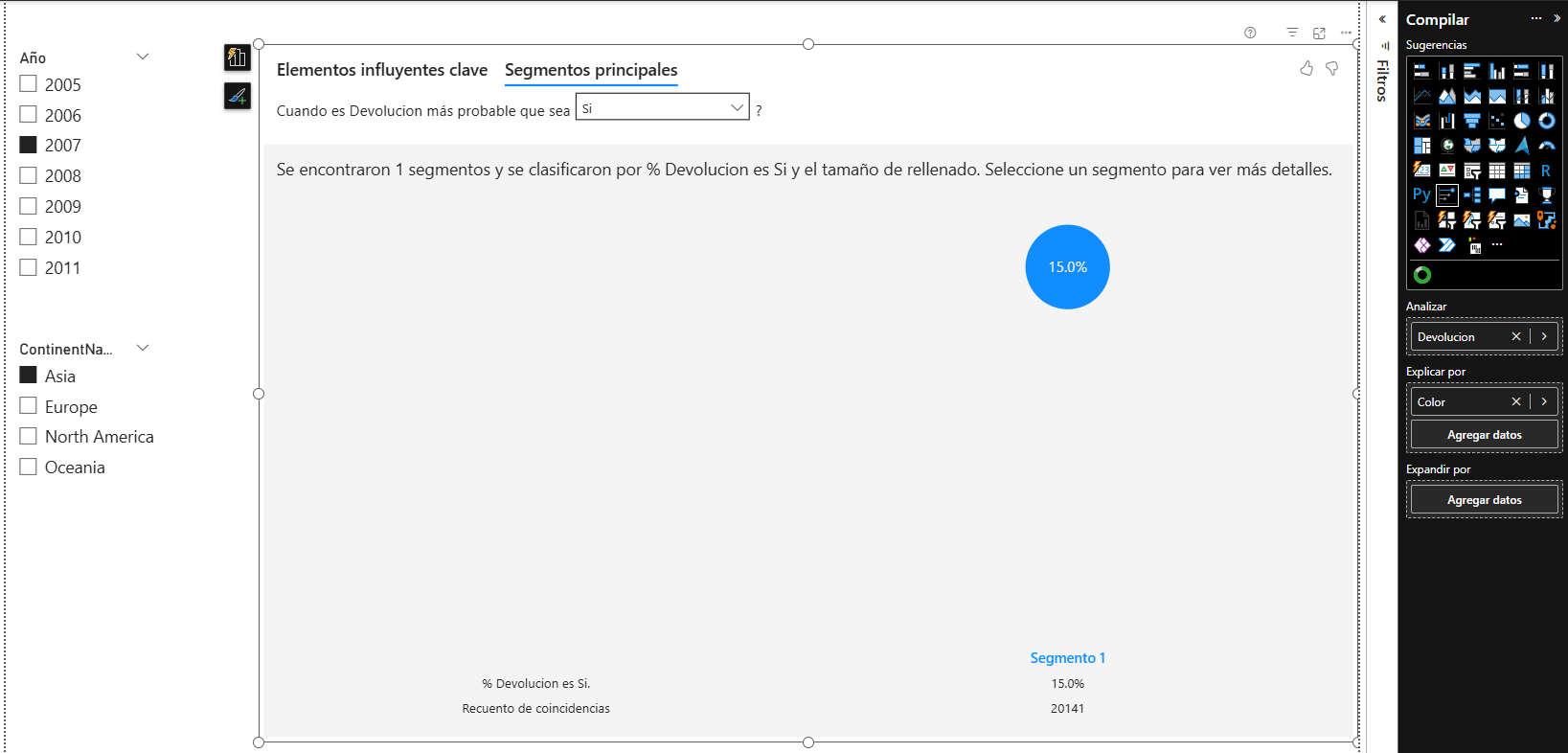Image resolution: width=1568 pixels, height=753 pixels.
Task: Click the thumbs up feedback icon
Action: click(1307, 69)
